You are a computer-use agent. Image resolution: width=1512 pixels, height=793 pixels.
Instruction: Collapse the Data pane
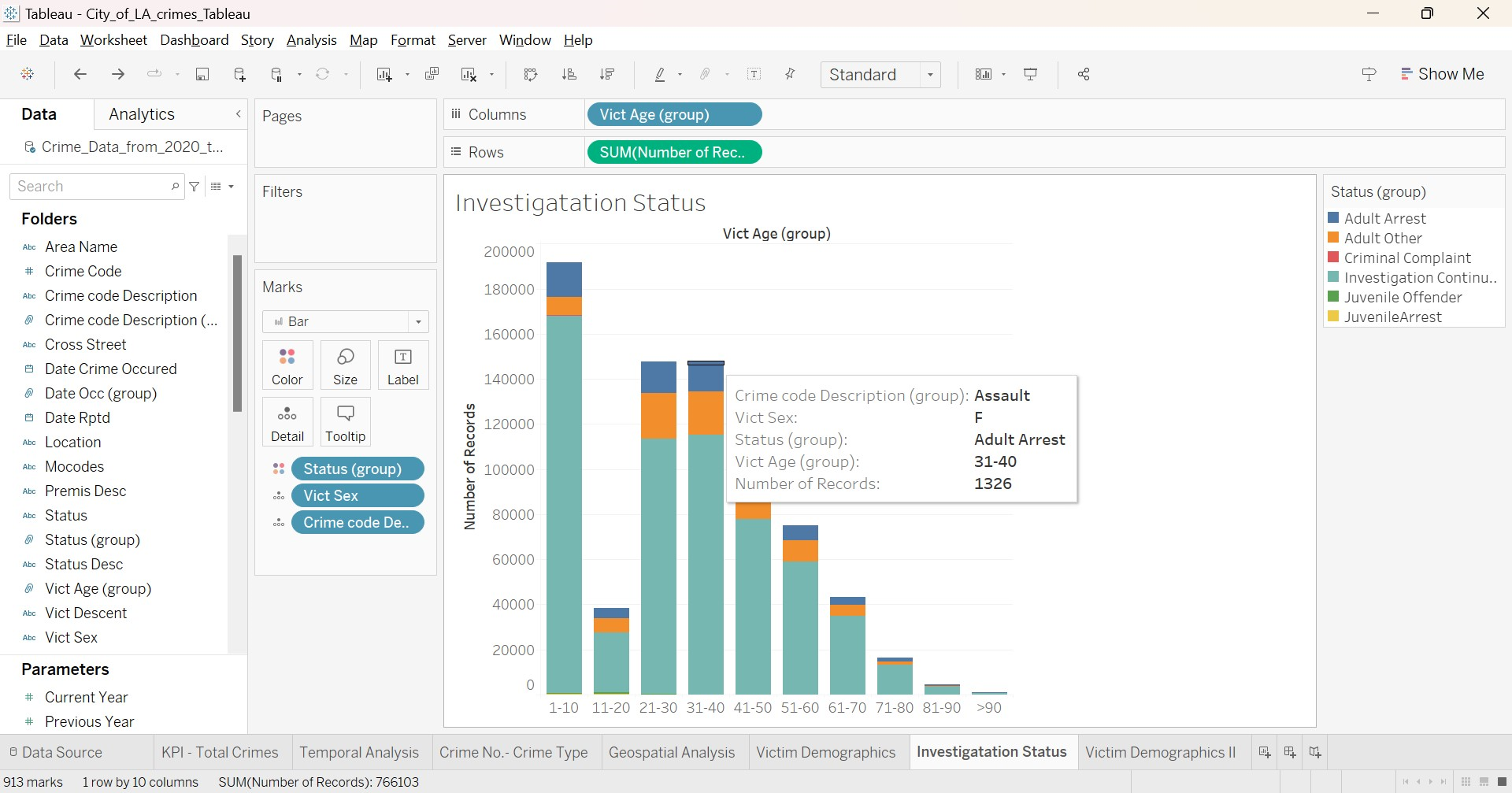point(238,114)
